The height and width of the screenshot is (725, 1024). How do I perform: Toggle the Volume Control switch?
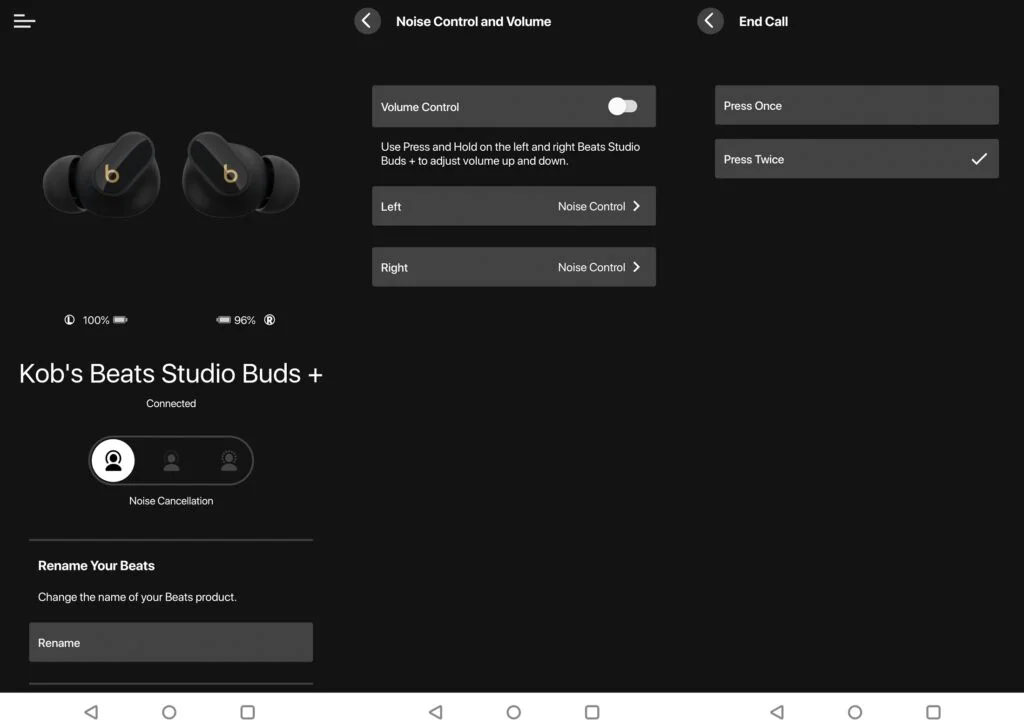[x=622, y=106]
